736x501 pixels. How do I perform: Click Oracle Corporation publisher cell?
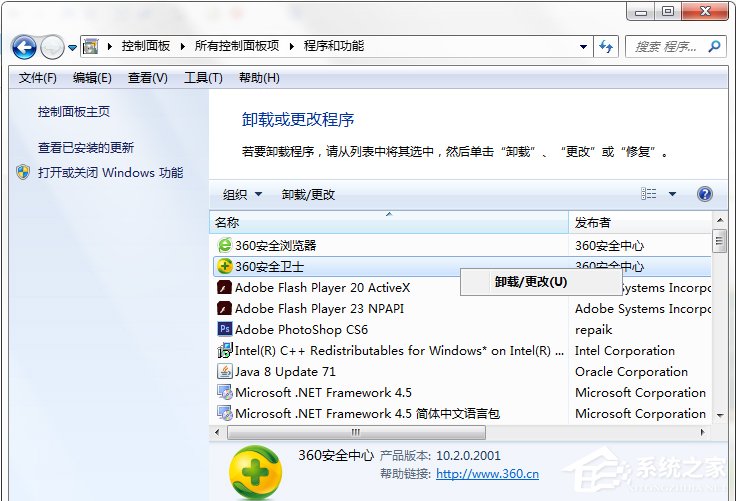(x=631, y=372)
